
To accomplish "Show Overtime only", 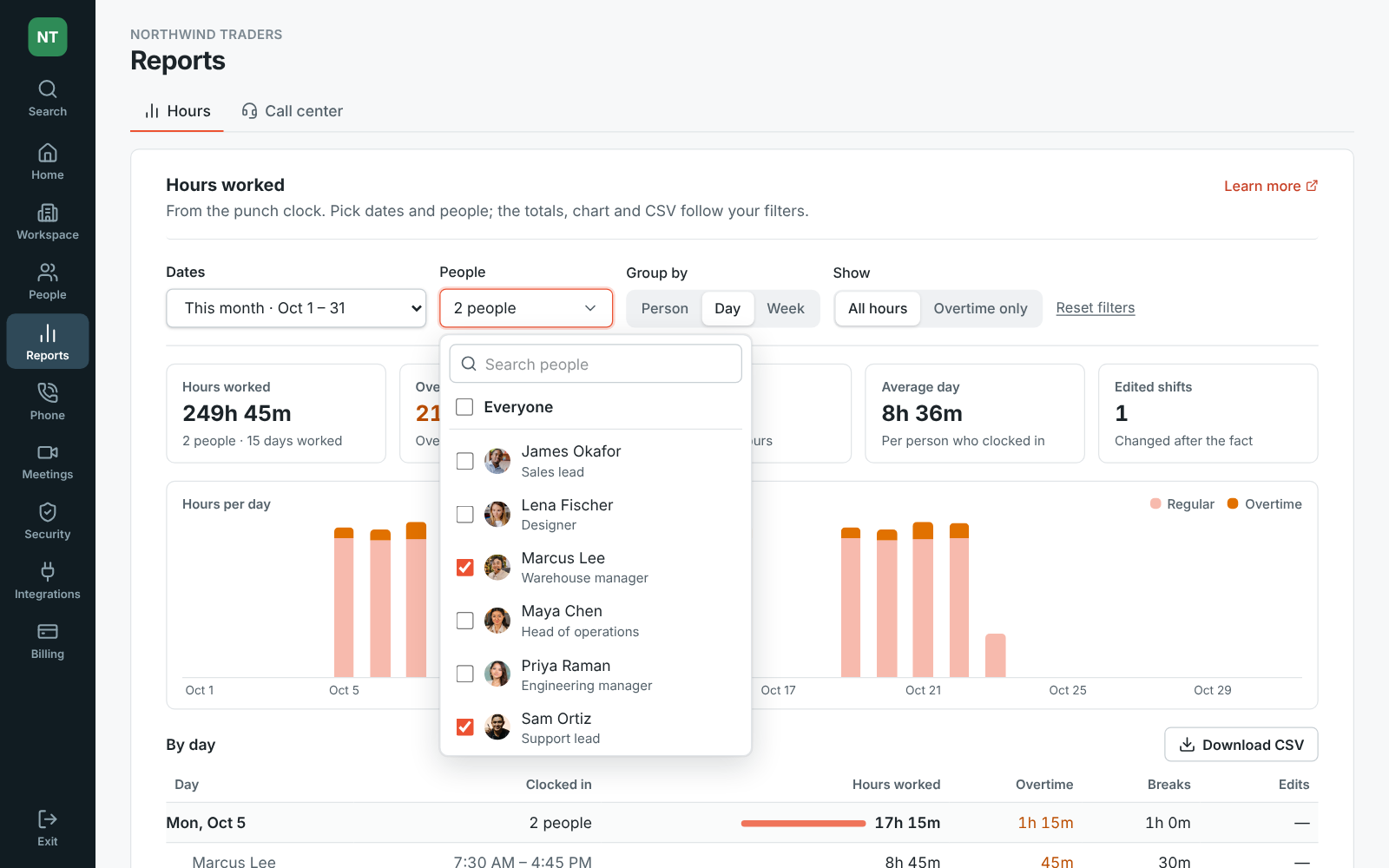I will (x=980, y=308).
